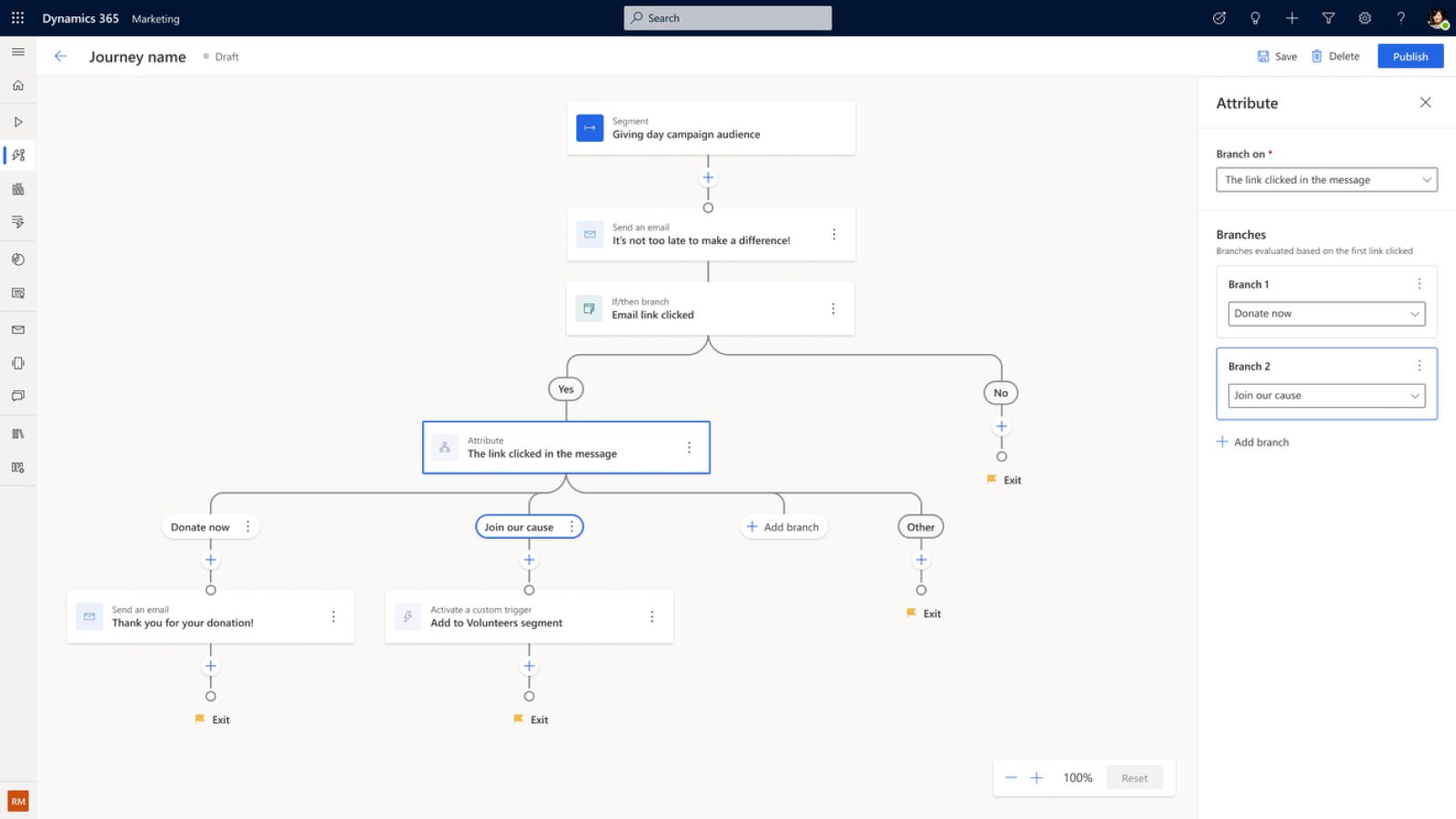Open the user profile avatar
1456x819 pixels.
tap(1438, 18)
